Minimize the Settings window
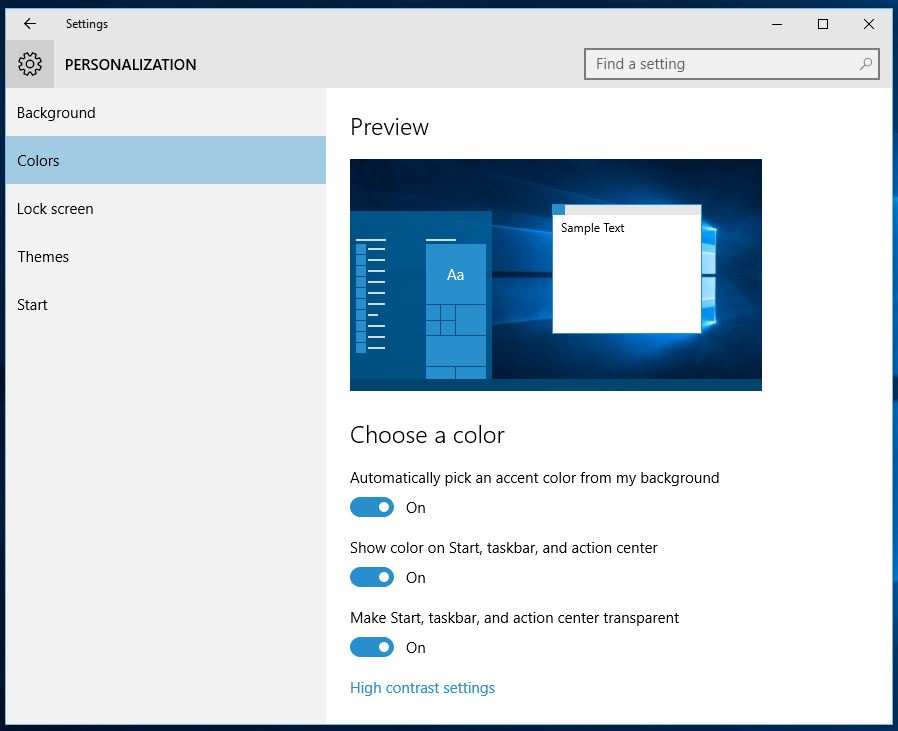Image resolution: width=898 pixels, height=731 pixels. pyautogui.click(x=777, y=24)
